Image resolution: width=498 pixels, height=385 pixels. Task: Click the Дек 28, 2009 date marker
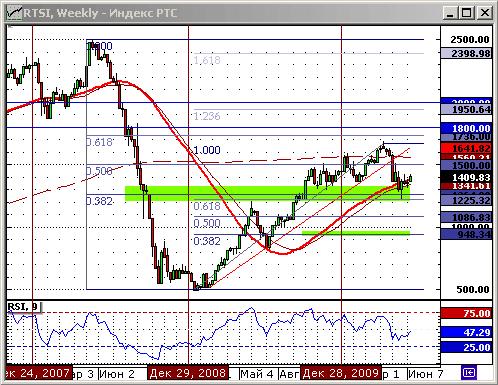click(x=341, y=373)
